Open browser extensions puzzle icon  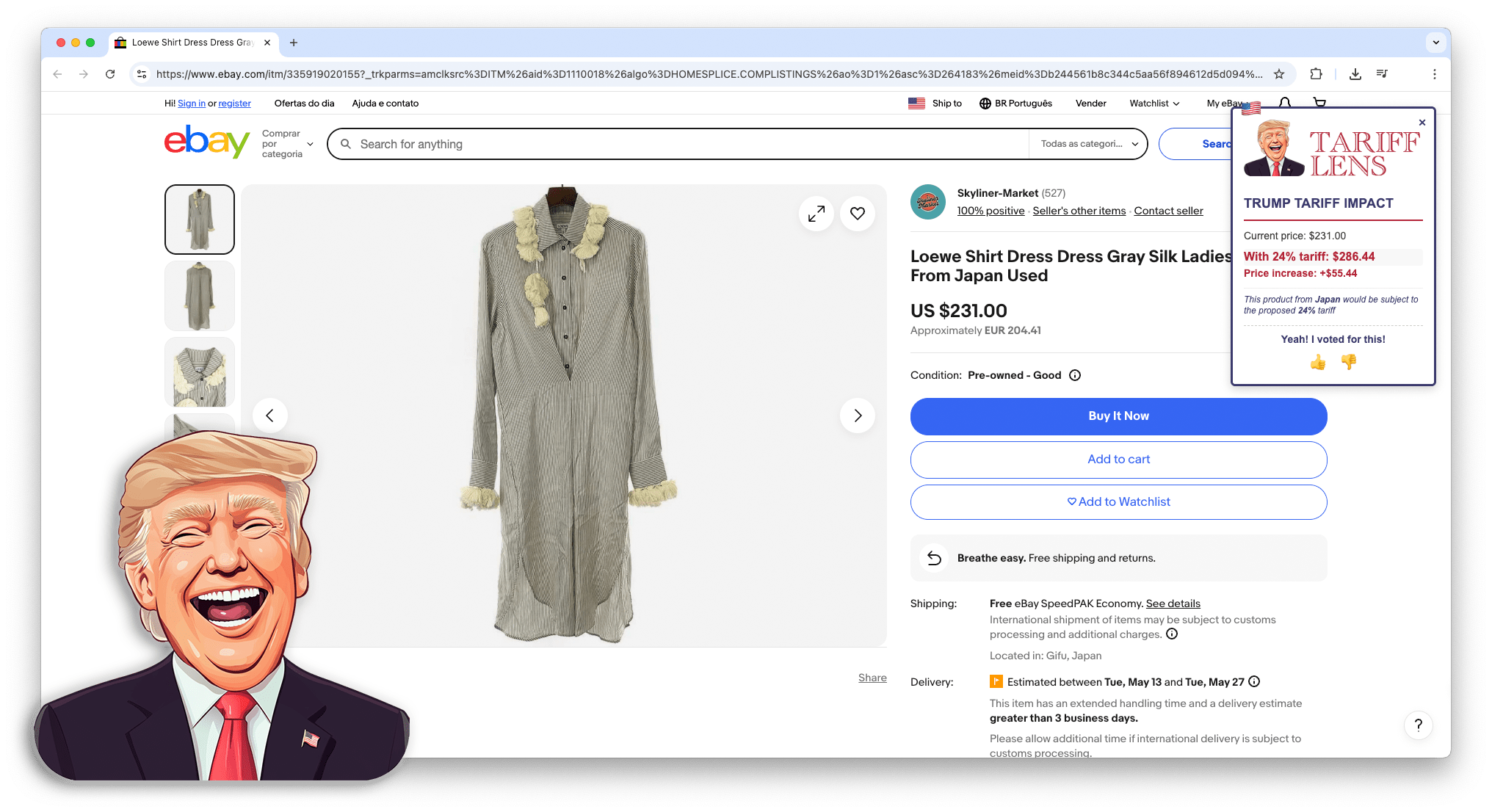click(x=1316, y=74)
